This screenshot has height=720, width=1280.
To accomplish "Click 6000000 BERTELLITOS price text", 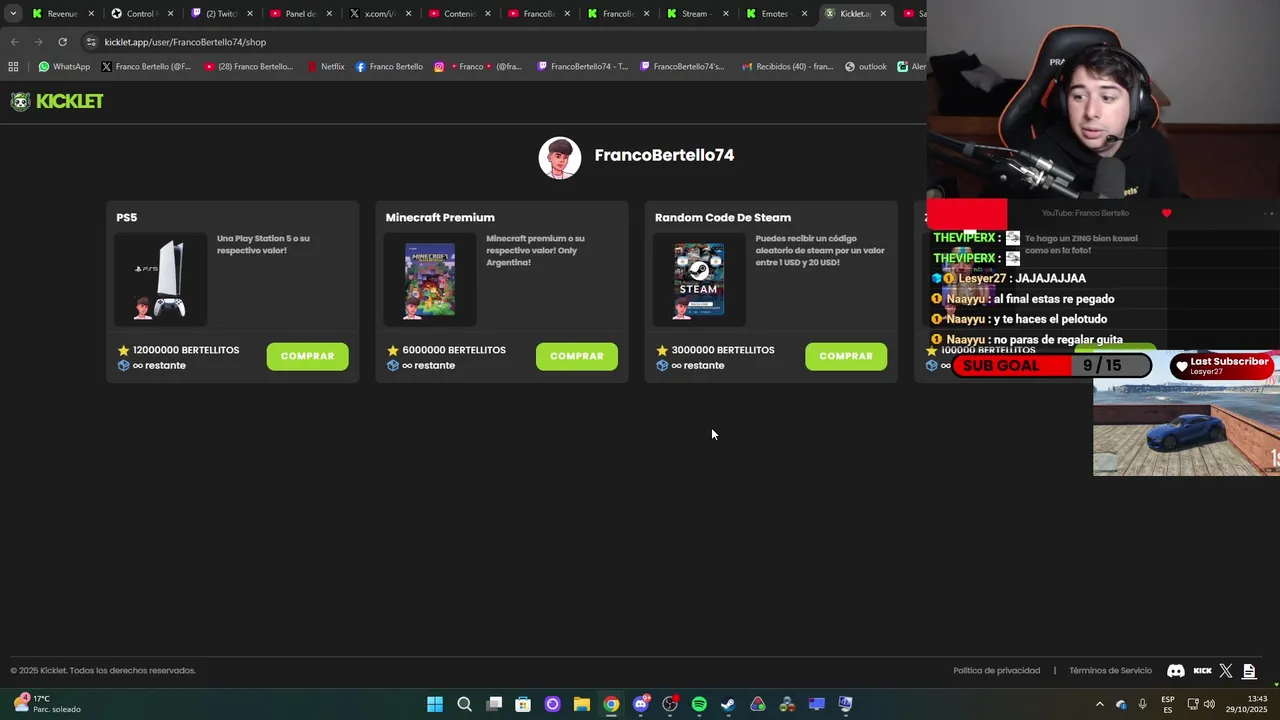I will tap(454, 350).
